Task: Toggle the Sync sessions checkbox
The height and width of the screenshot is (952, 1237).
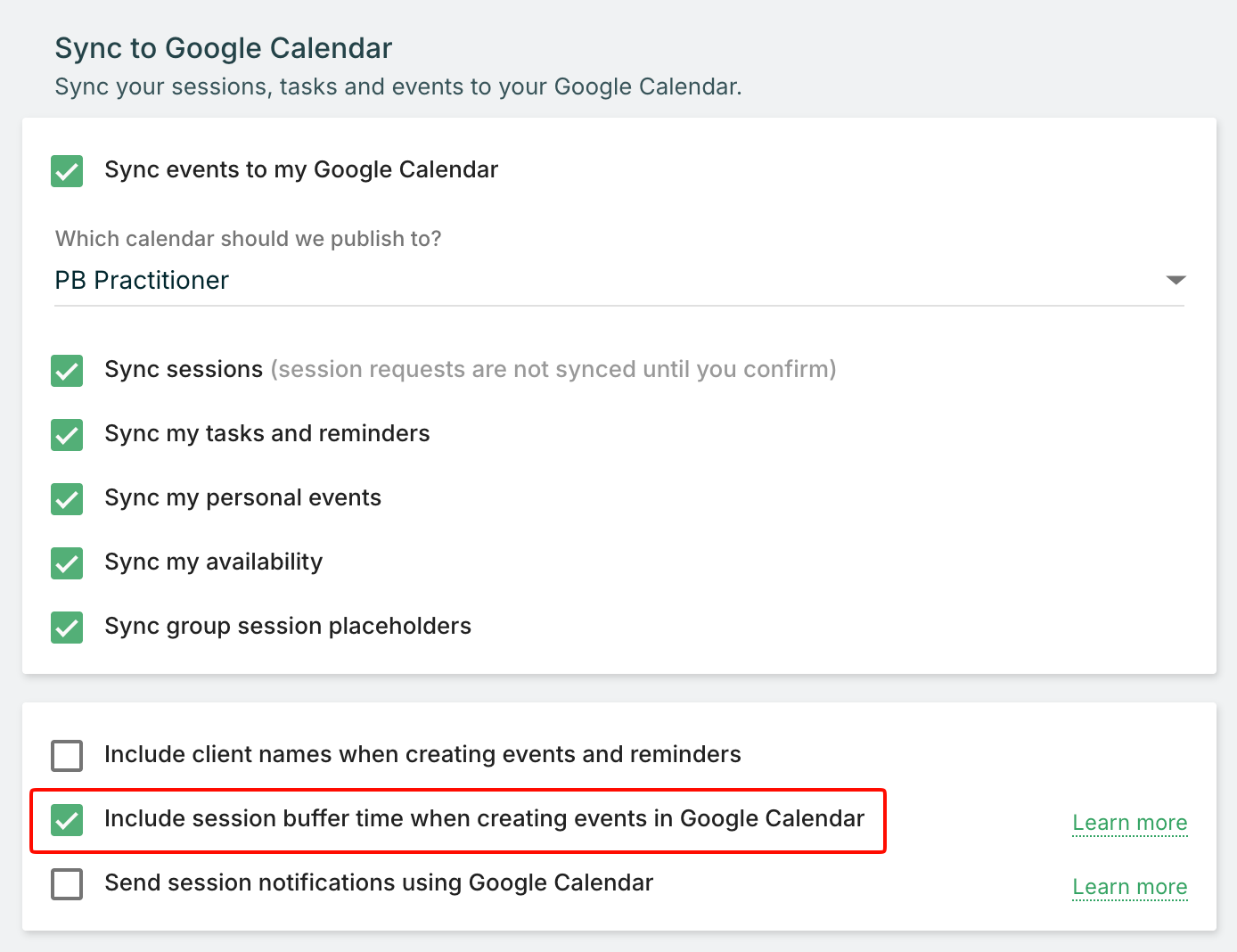Action: tap(67, 371)
